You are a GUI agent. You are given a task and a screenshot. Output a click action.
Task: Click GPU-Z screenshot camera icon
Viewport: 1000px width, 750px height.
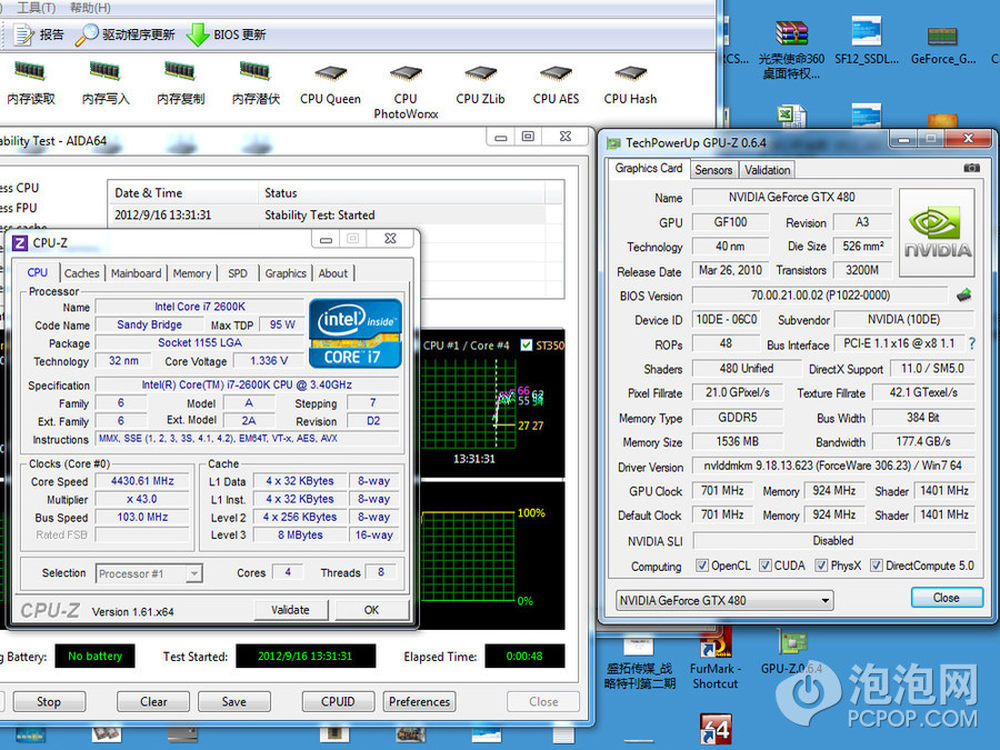coord(971,168)
